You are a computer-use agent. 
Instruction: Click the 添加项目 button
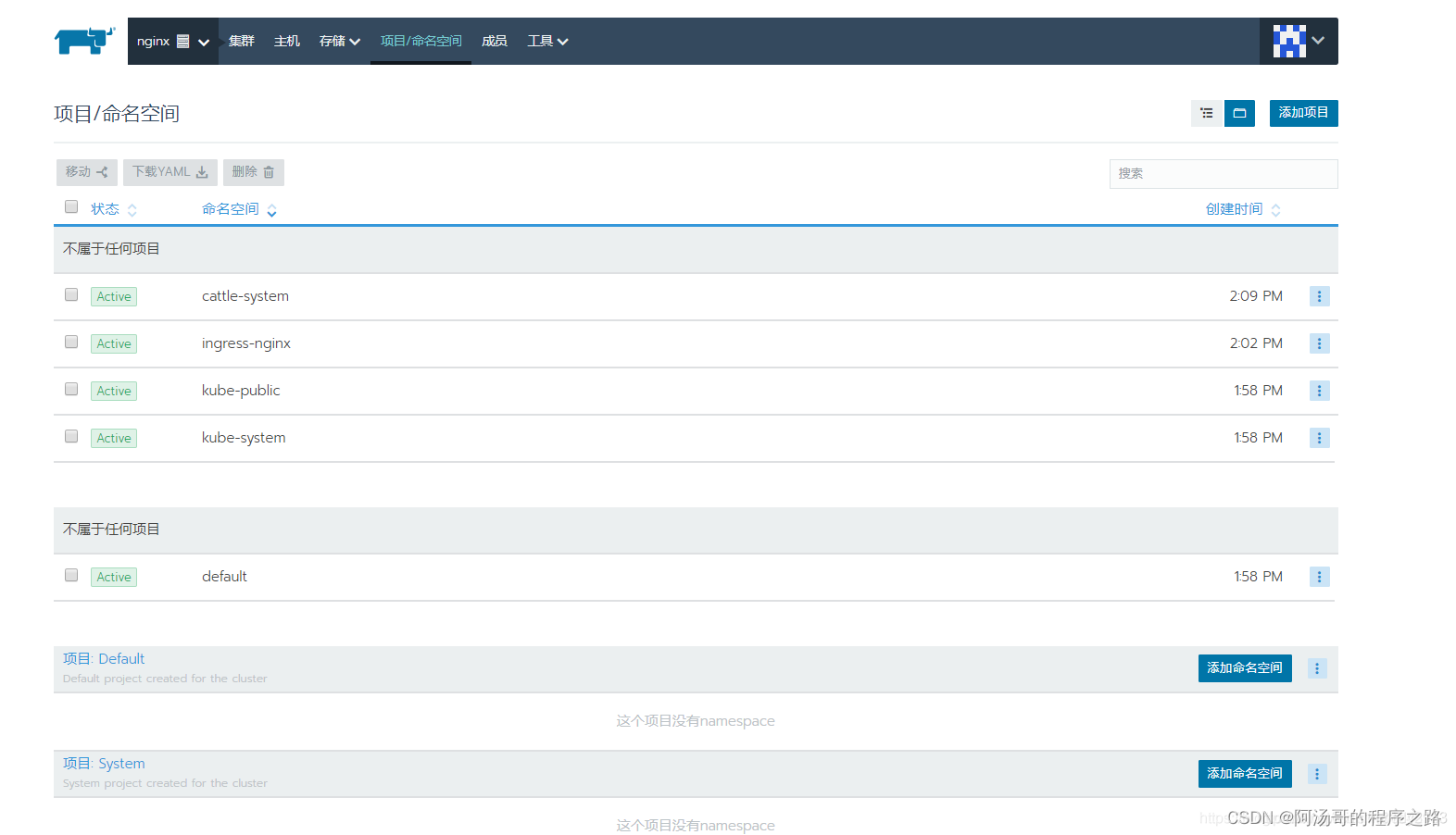[x=1303, y=113]
